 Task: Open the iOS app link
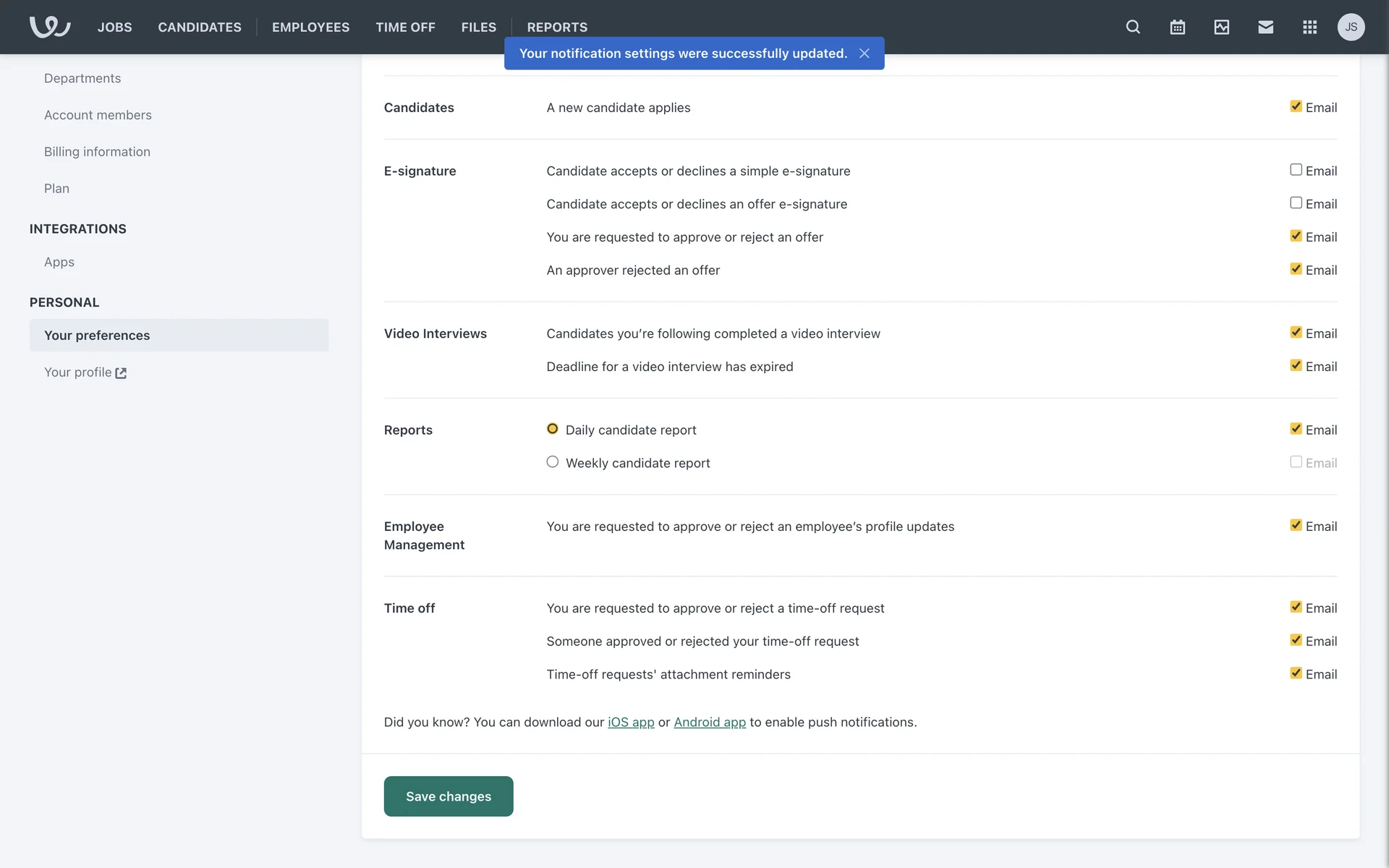(x=631, y=722)
